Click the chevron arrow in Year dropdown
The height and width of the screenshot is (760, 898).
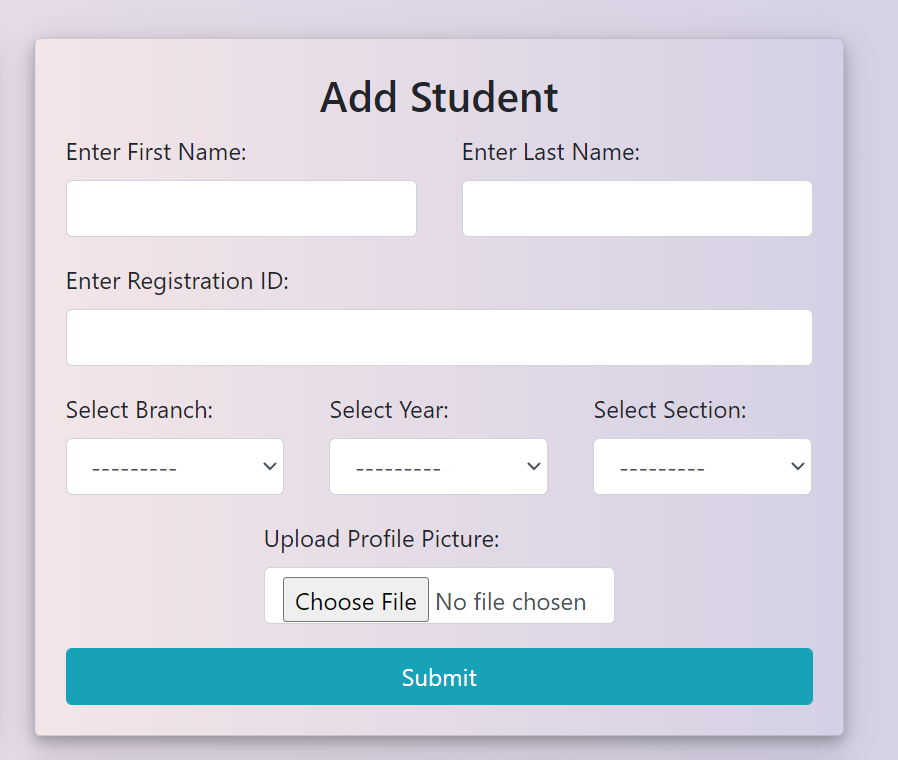click(533, 467)
